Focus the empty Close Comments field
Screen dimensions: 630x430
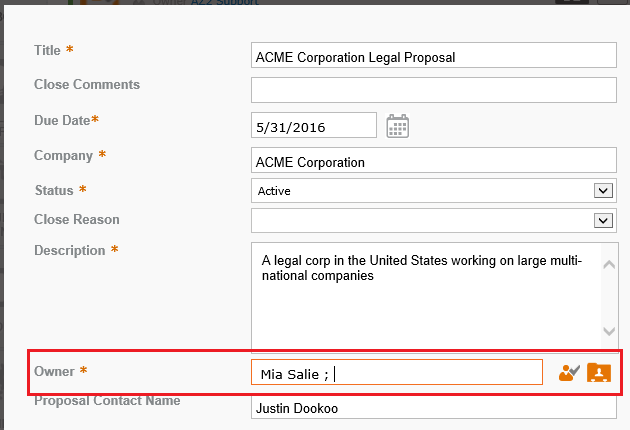click(x=434, y=90)
